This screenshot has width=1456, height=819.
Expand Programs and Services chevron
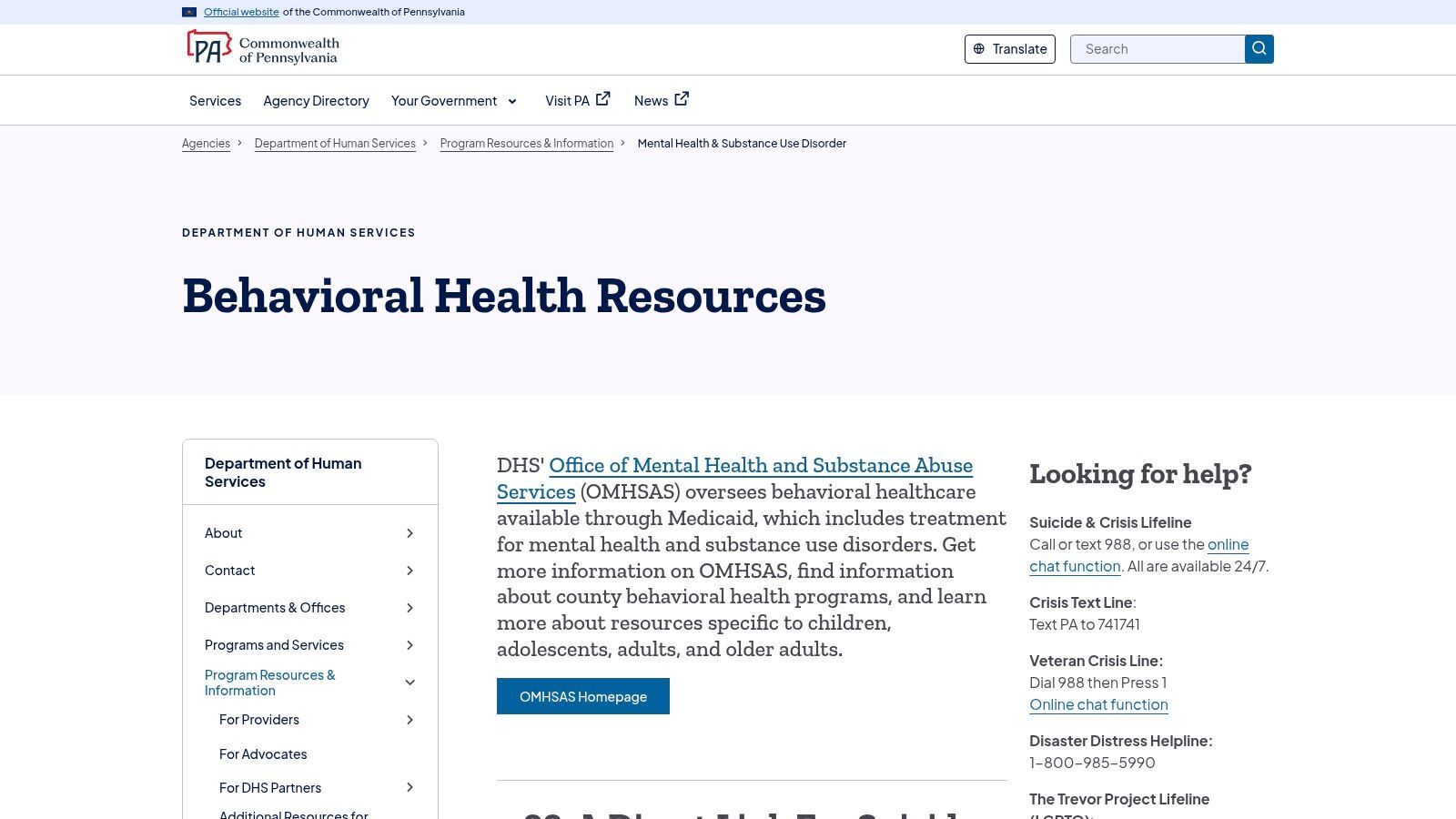point(409,645)
